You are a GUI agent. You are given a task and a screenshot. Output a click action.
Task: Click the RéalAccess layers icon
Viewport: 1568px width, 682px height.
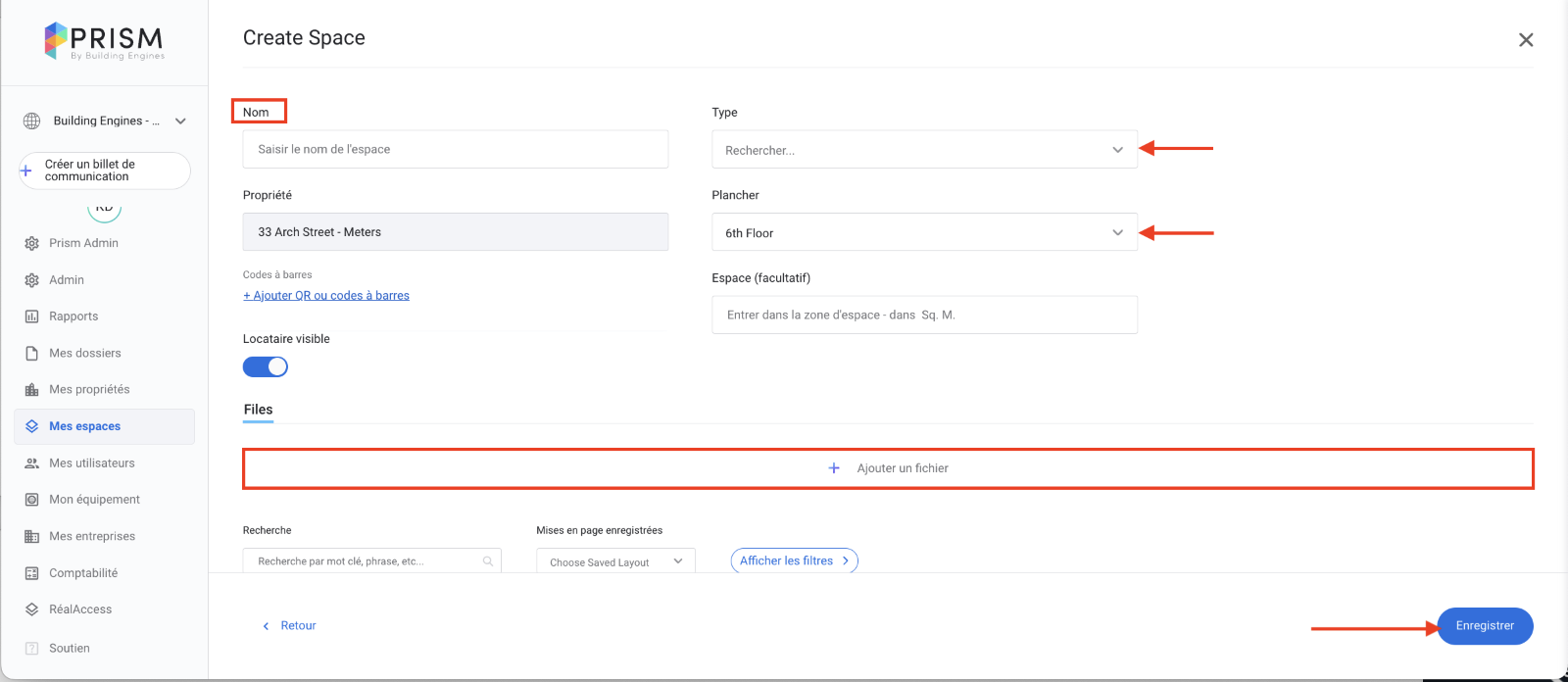click(31, 609)
